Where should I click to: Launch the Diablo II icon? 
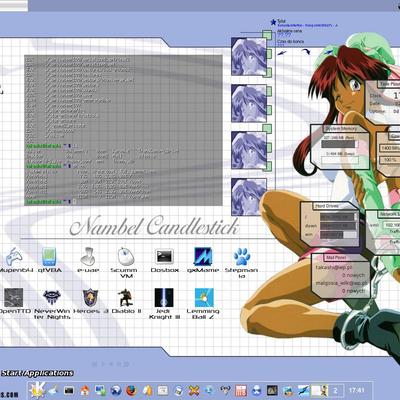click(x=126, y=298)
